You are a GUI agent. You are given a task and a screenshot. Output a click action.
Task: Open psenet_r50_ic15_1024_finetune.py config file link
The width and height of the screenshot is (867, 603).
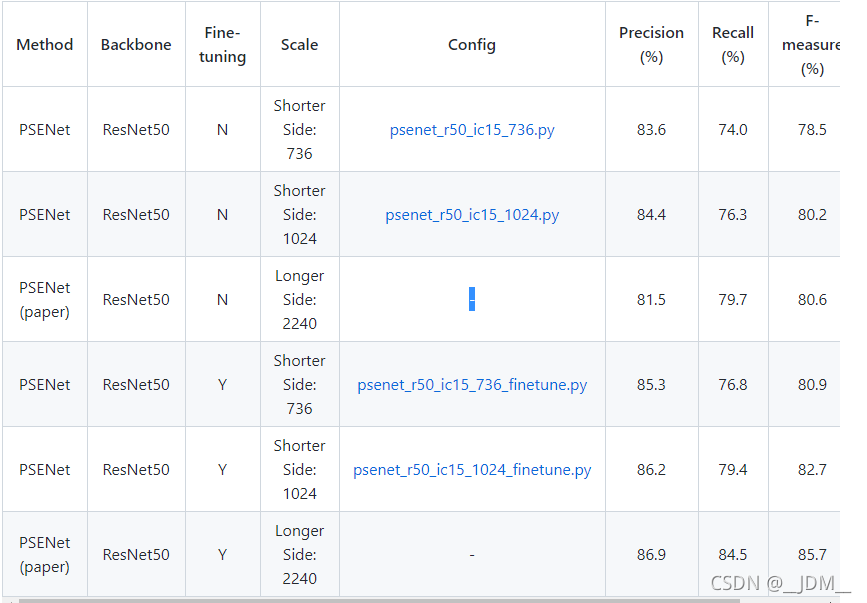pos(472,470)
